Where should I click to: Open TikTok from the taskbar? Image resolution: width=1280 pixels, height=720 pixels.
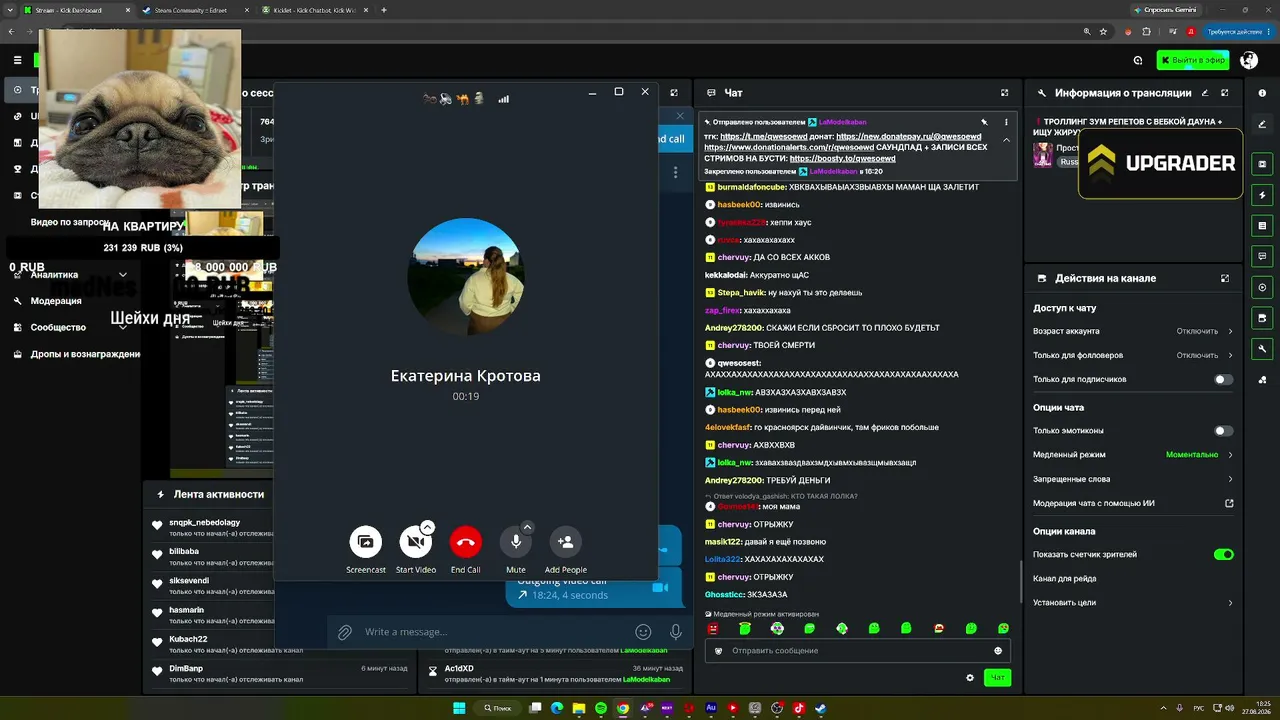point(799,708)
